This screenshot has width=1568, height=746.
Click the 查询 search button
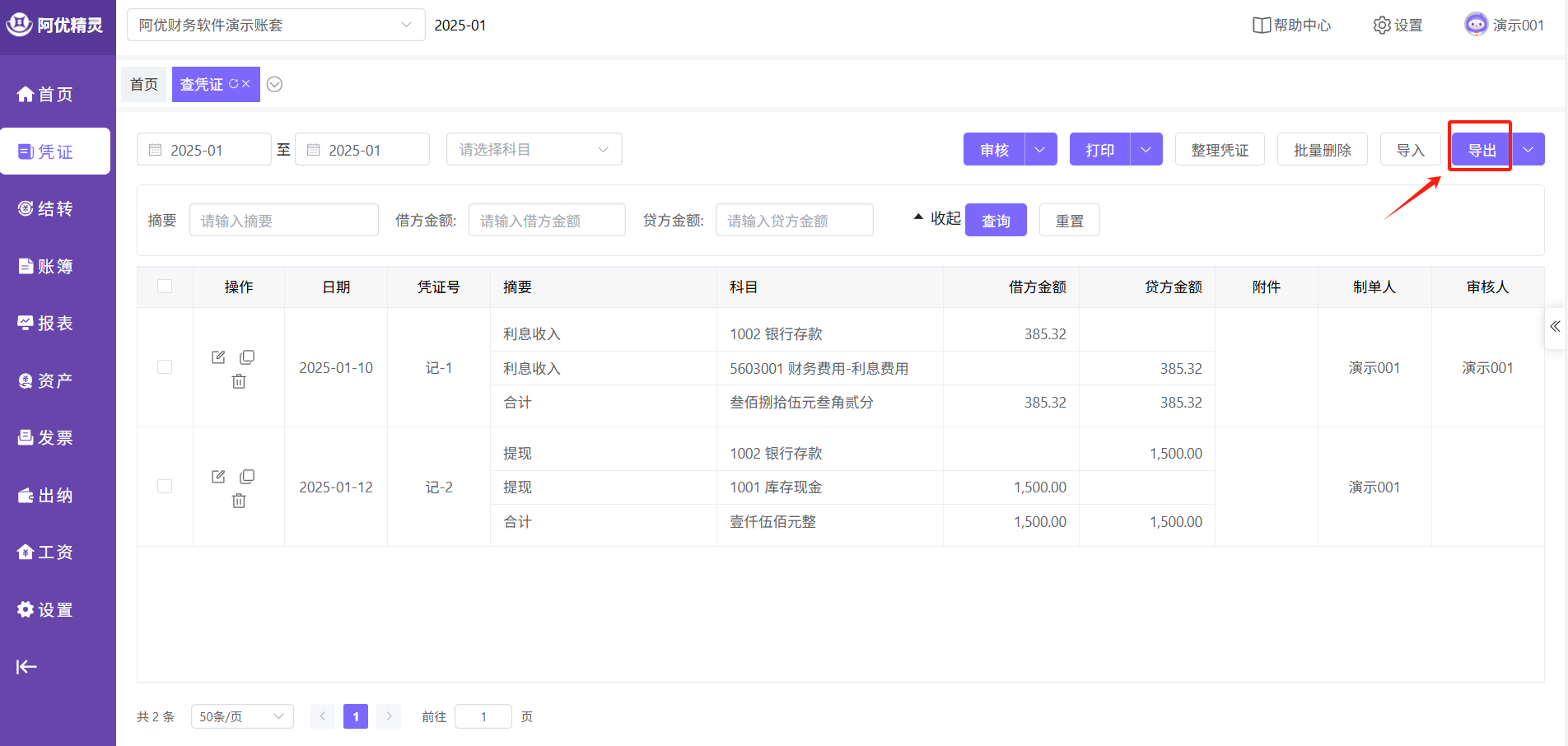click(996, 221)
